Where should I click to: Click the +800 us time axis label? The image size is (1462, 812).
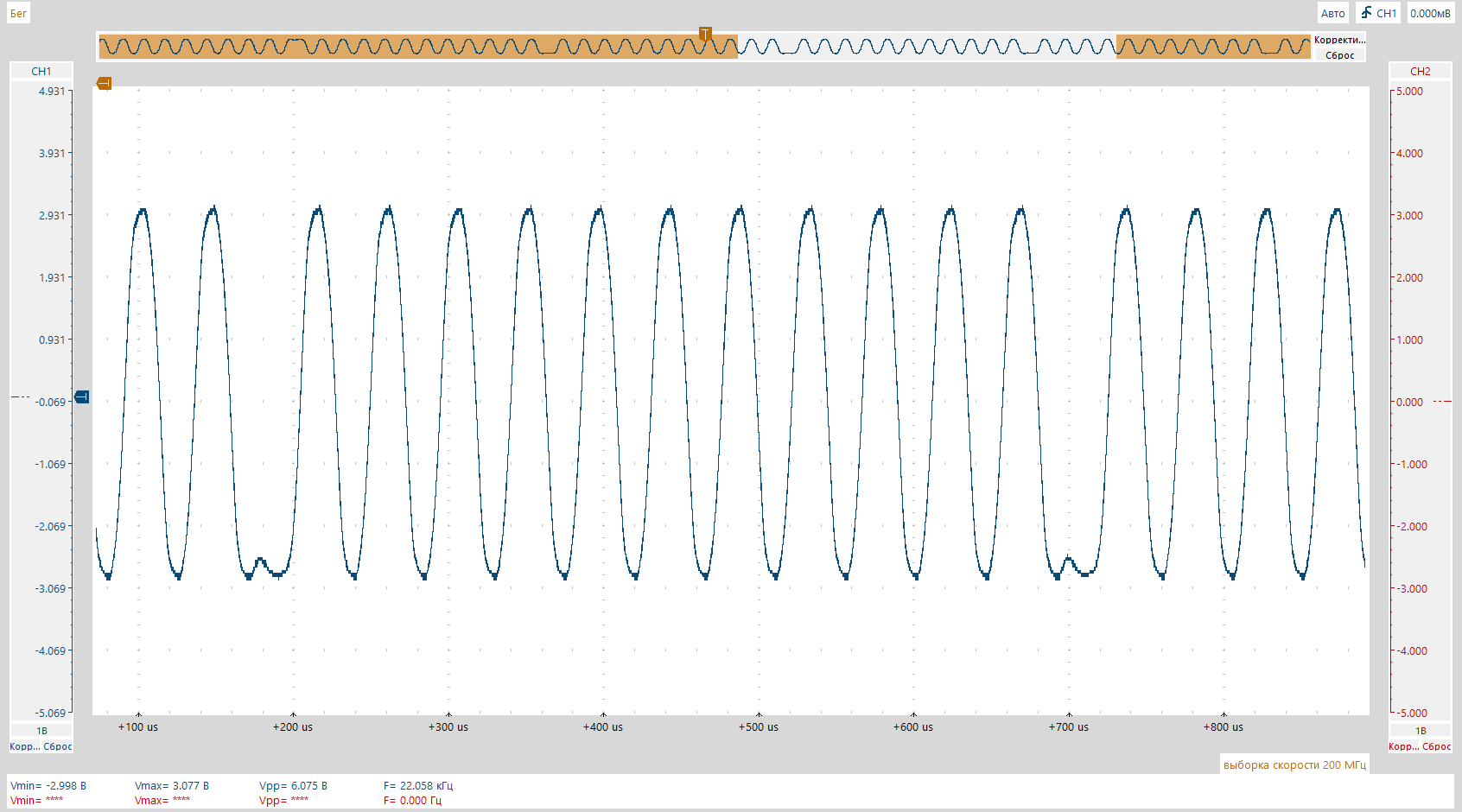point(1224,726)
